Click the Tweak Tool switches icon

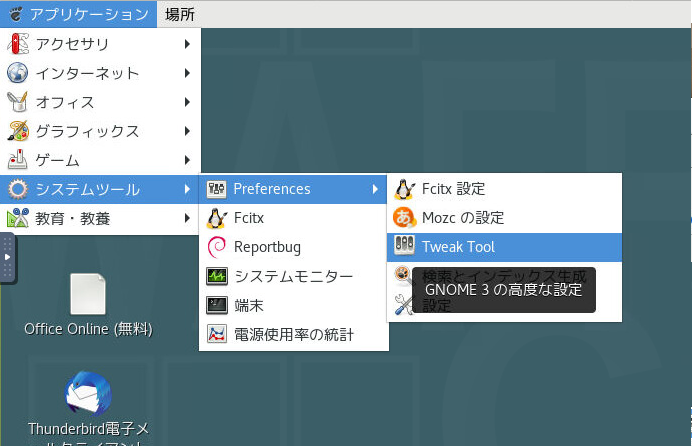click(x=405, y=246)
